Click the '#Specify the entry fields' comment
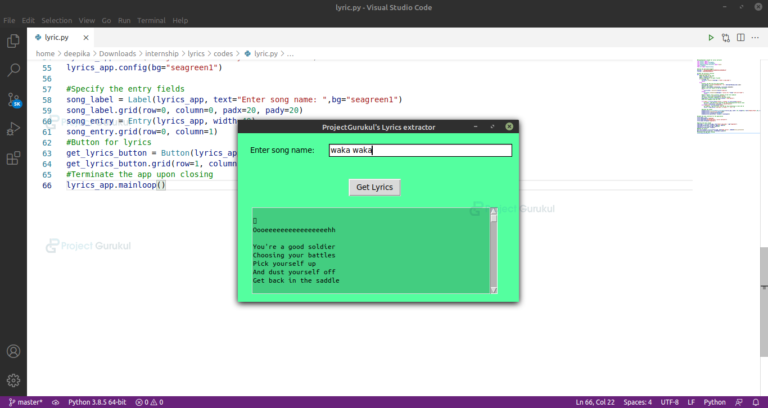 pos(125,89)
